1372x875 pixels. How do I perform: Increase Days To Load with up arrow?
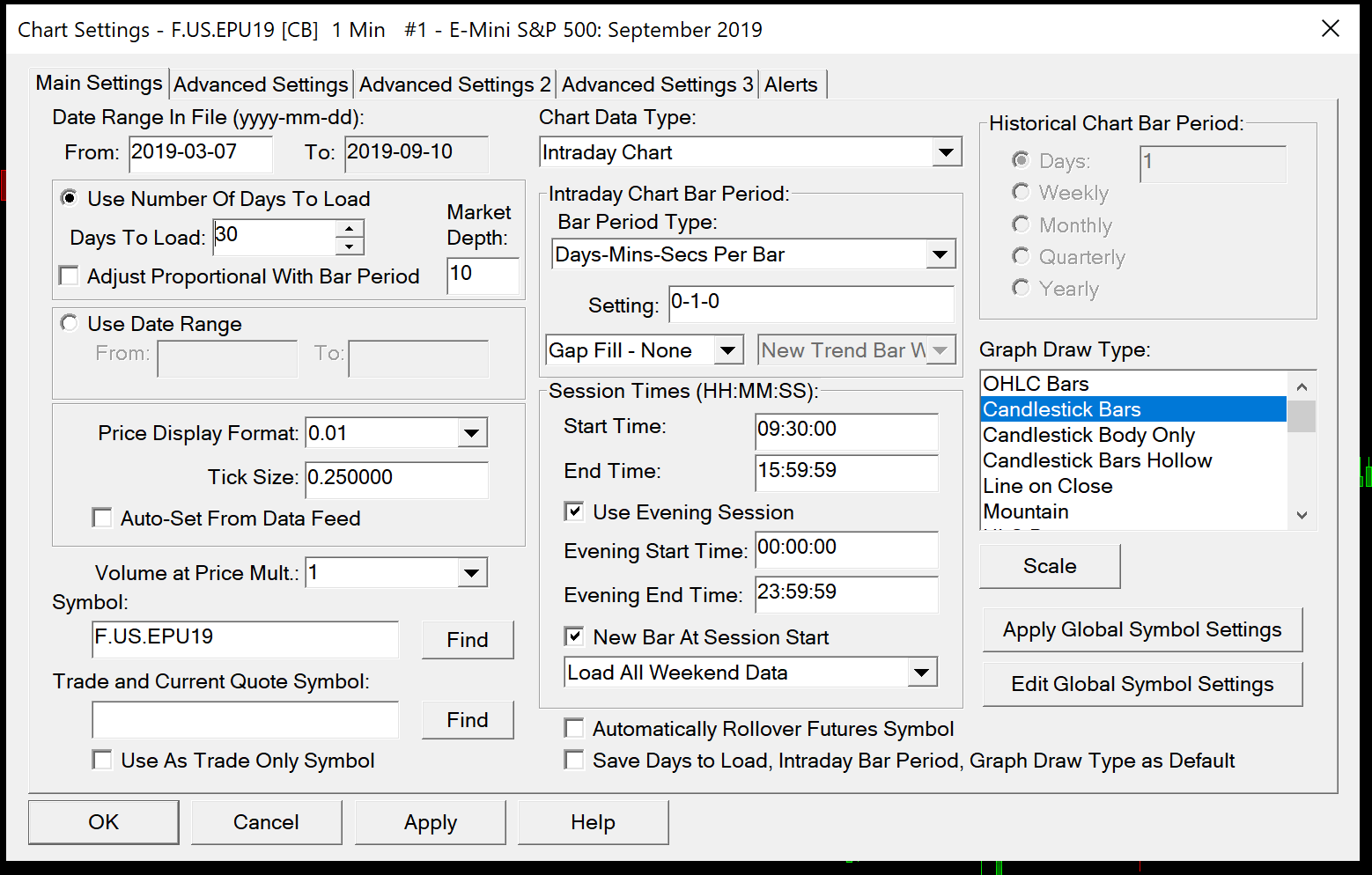click(350, 228)
